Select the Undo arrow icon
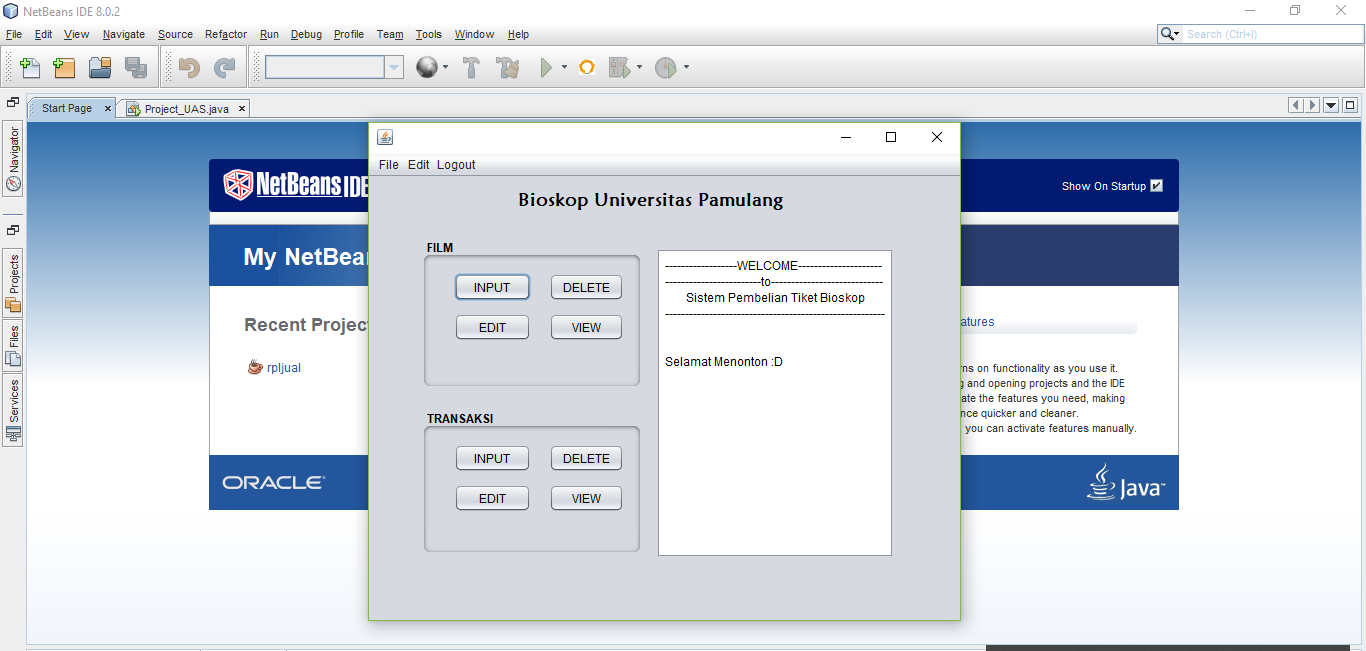This screenshot has height=651, width=1366. [188, 67]
